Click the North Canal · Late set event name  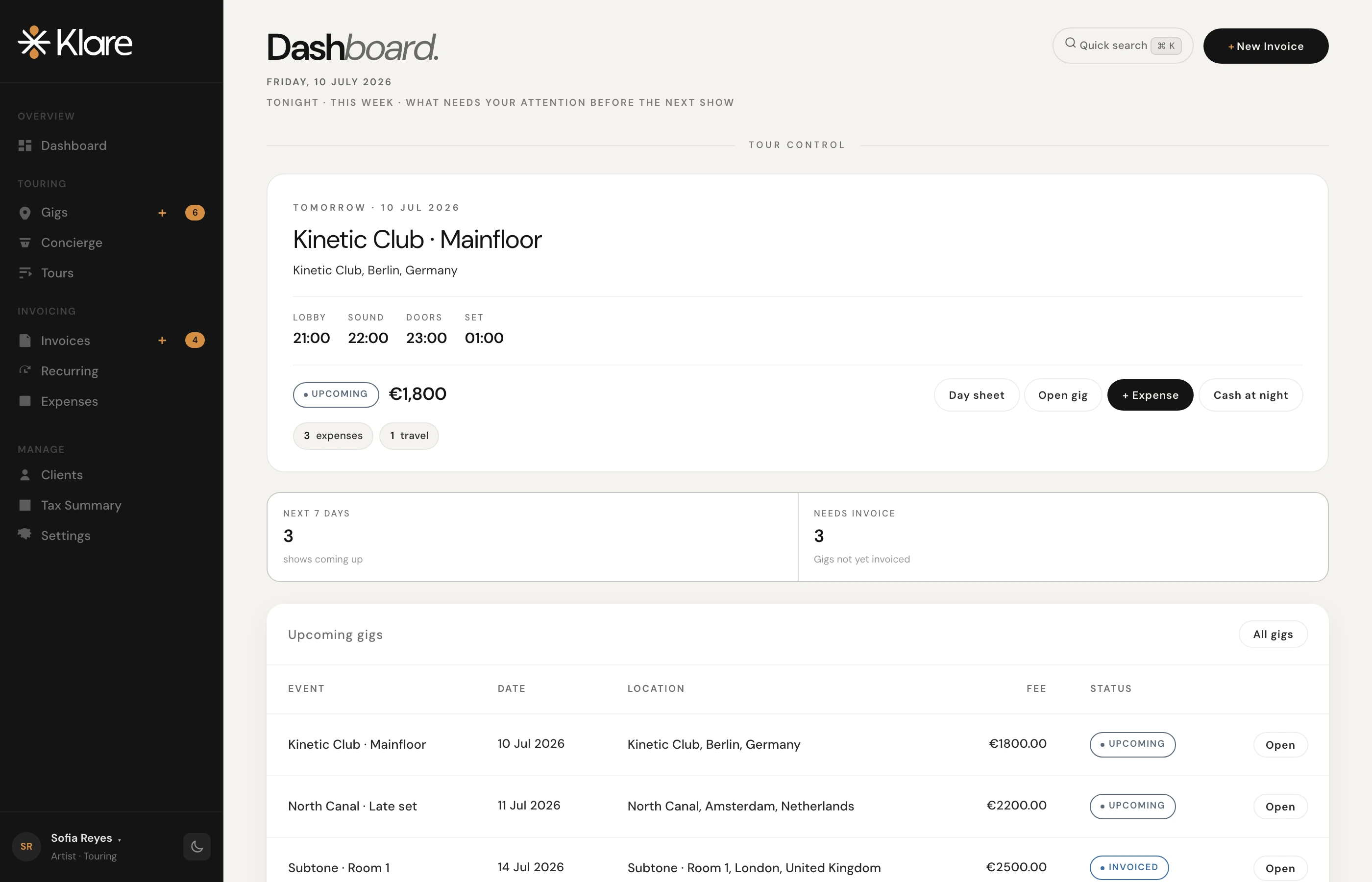point(352,807)
